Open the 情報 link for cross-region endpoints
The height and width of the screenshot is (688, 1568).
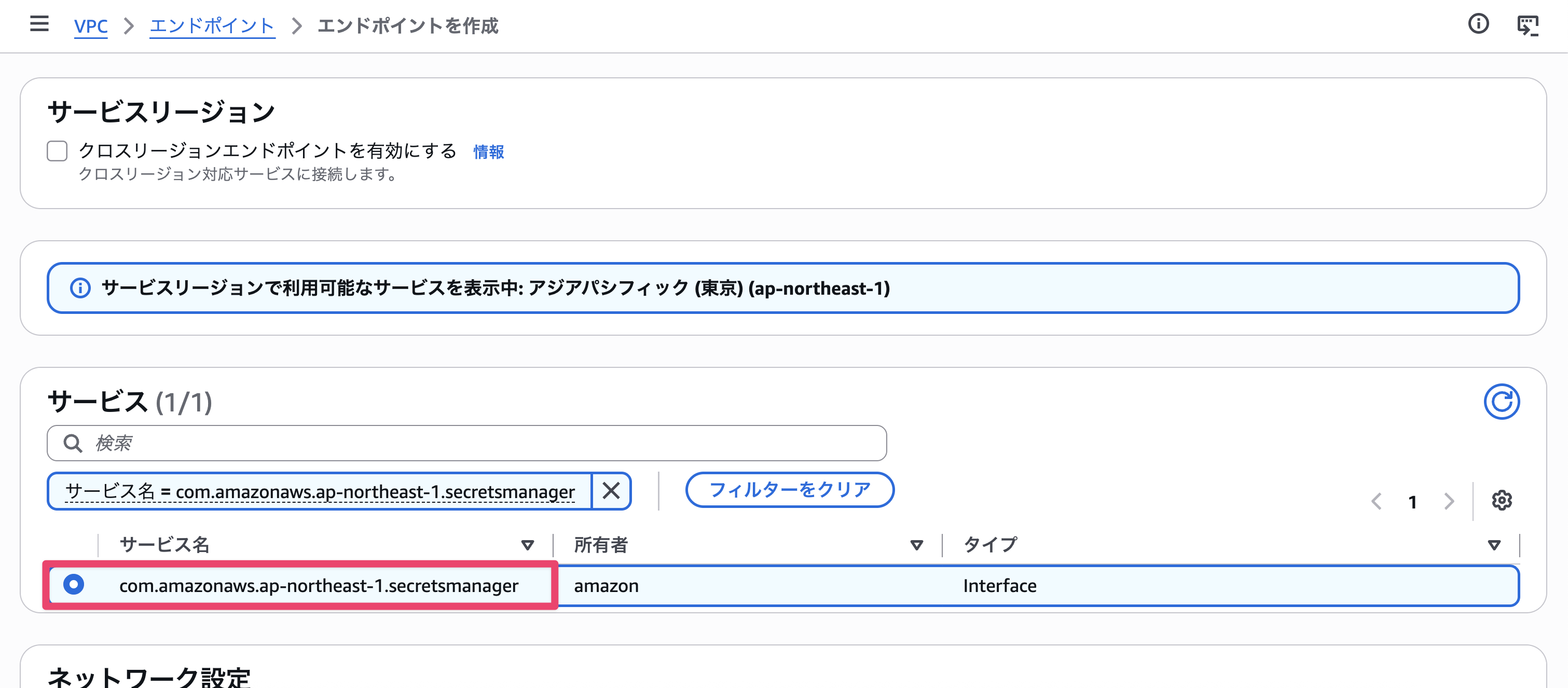click(x=489, y=152)
